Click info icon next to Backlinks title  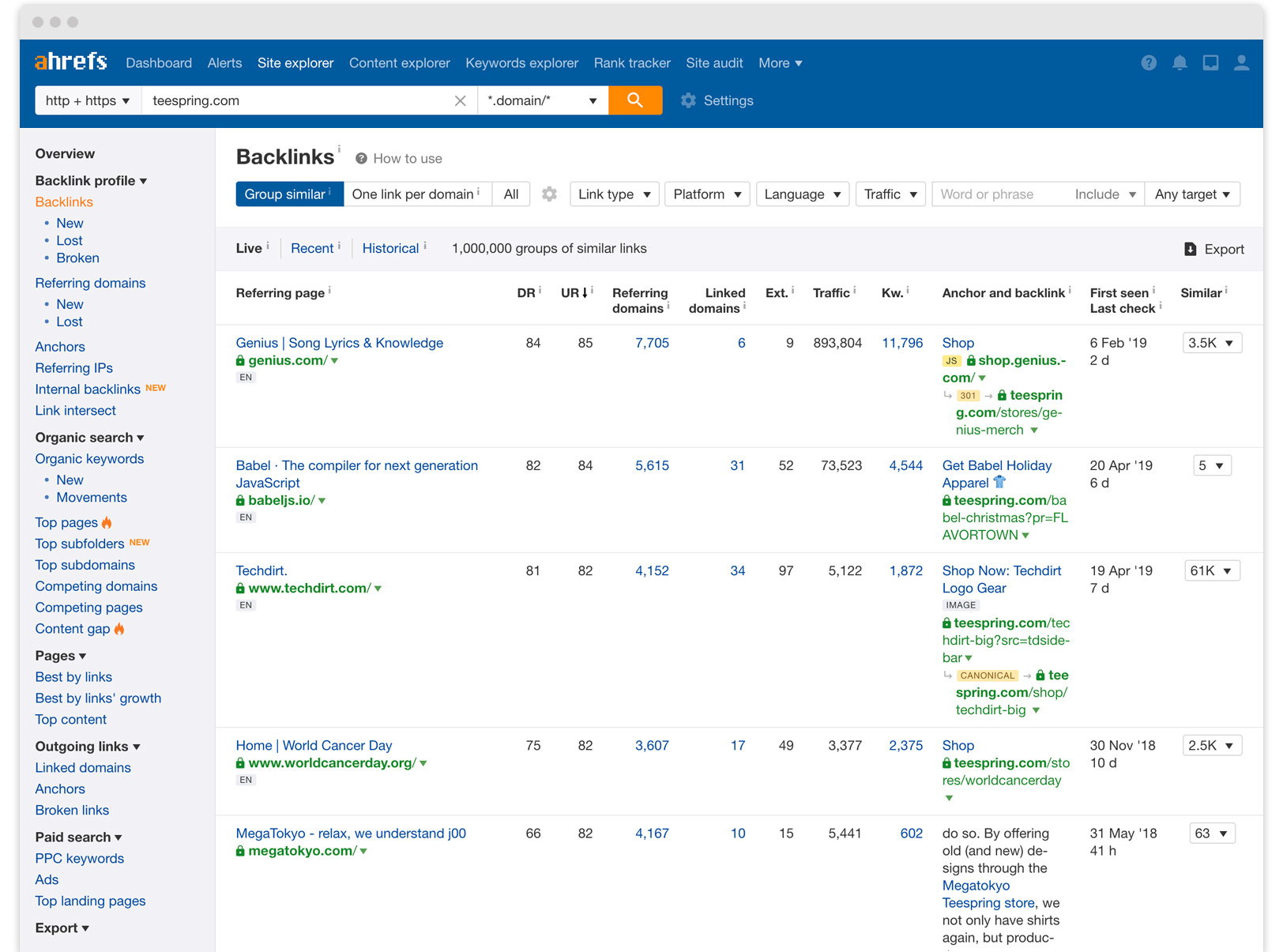coord(339,148)
